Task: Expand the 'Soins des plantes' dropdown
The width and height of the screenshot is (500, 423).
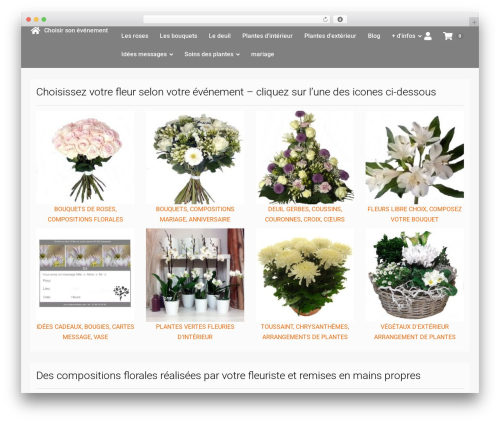Action: (212, 54)
